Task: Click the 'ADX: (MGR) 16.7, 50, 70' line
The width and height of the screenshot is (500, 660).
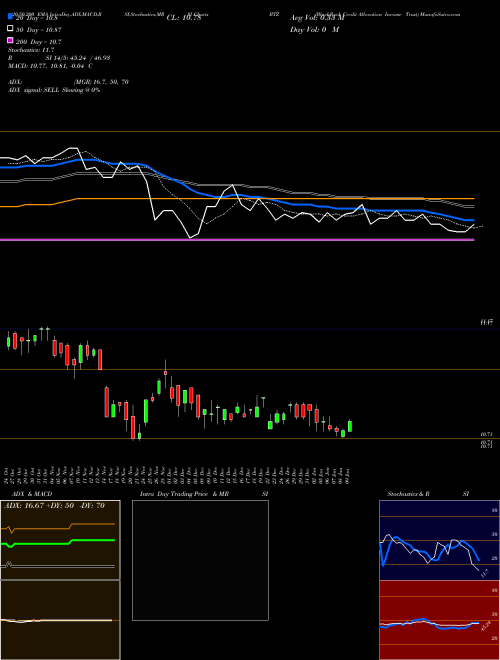Action: tap(68, 82)
